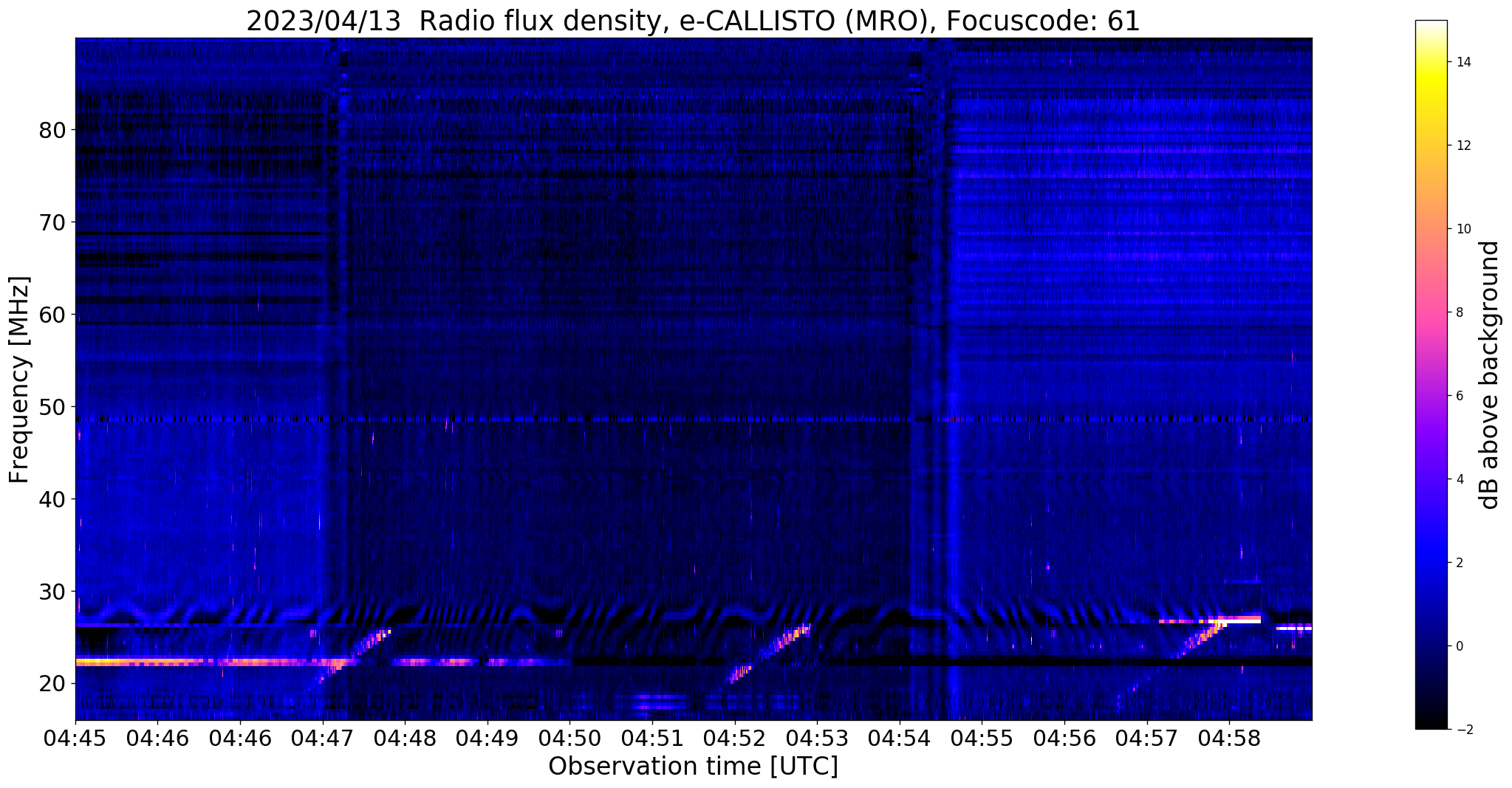Click the 70 MHz frequency tick label

[52, 222]
